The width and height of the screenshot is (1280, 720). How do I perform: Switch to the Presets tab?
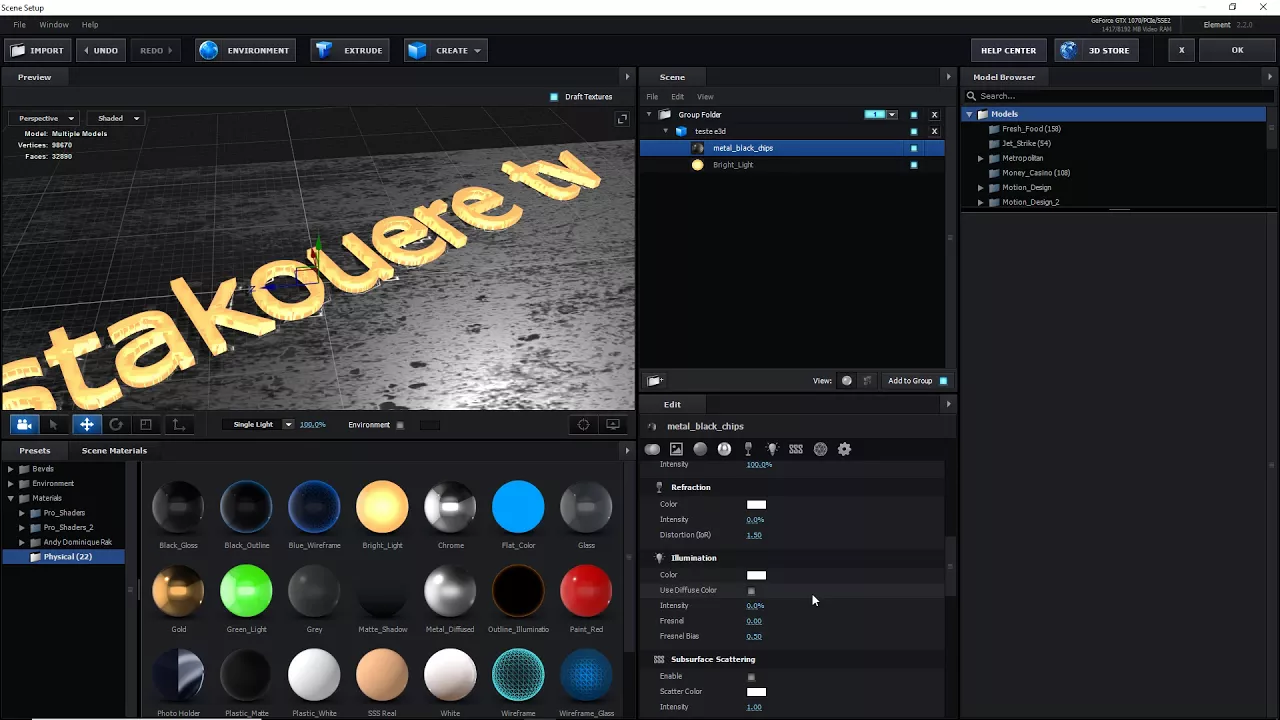pyautogui.click(x=35, y=451)
